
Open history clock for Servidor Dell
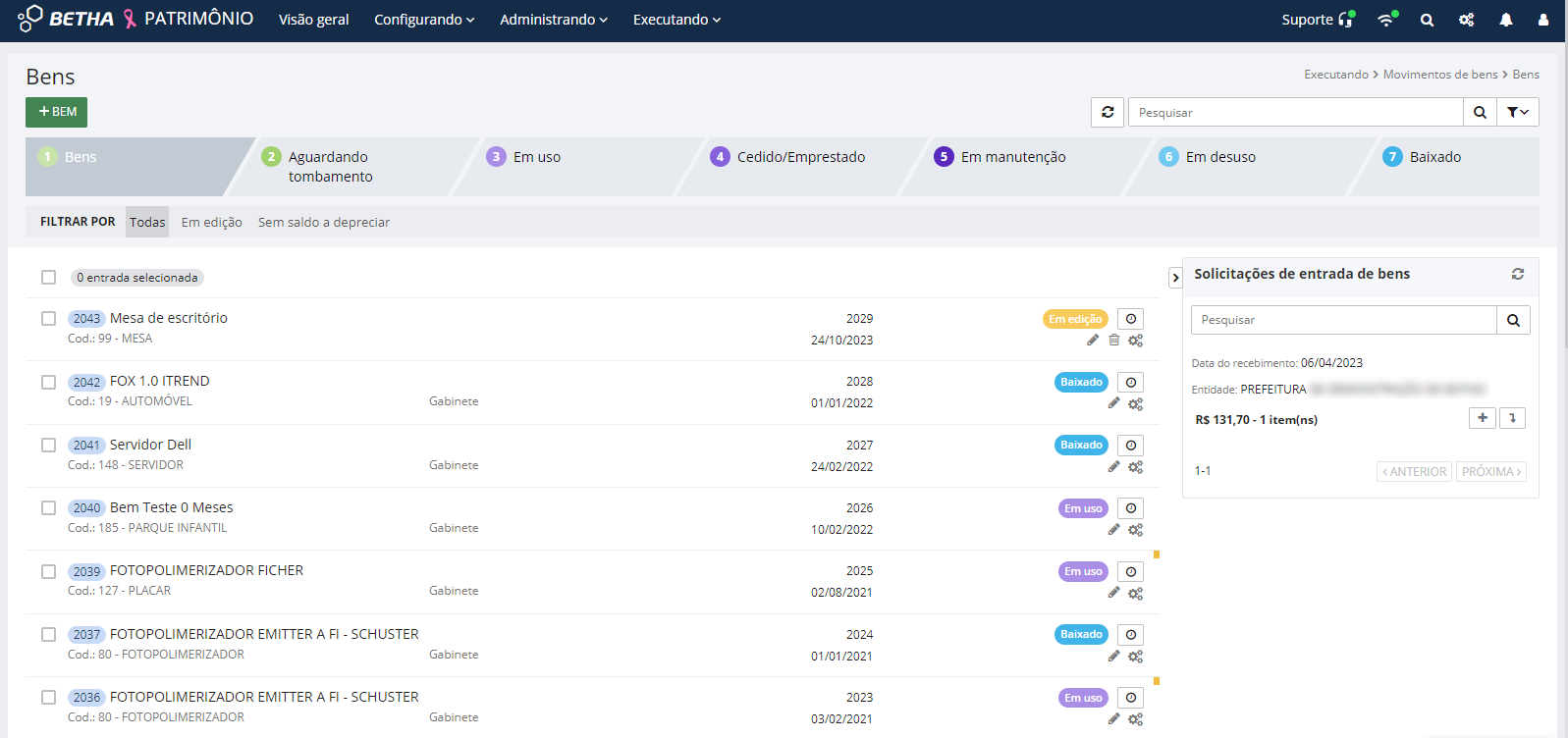1131,446
